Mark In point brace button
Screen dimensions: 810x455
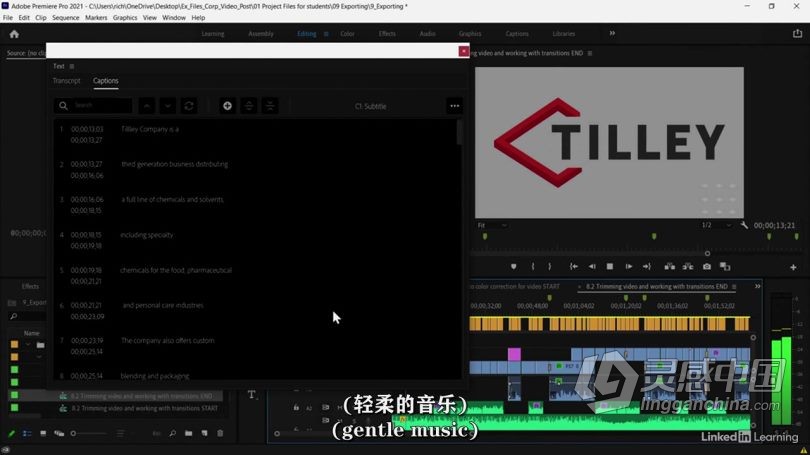click(x=533, y=266)
